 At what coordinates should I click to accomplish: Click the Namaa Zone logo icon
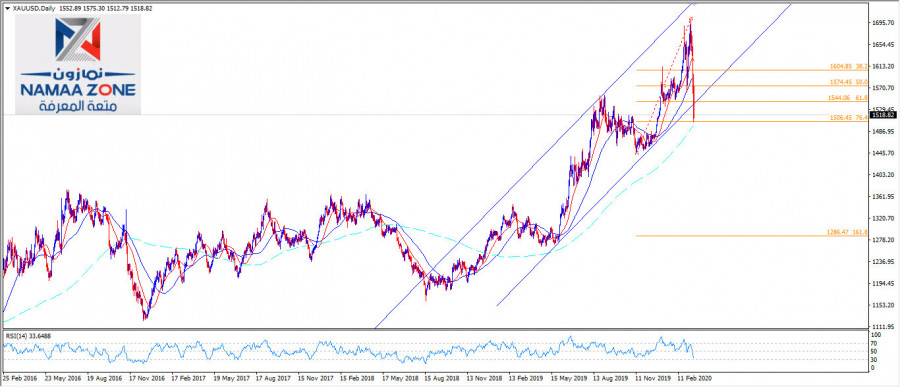(x=77, y=39)
